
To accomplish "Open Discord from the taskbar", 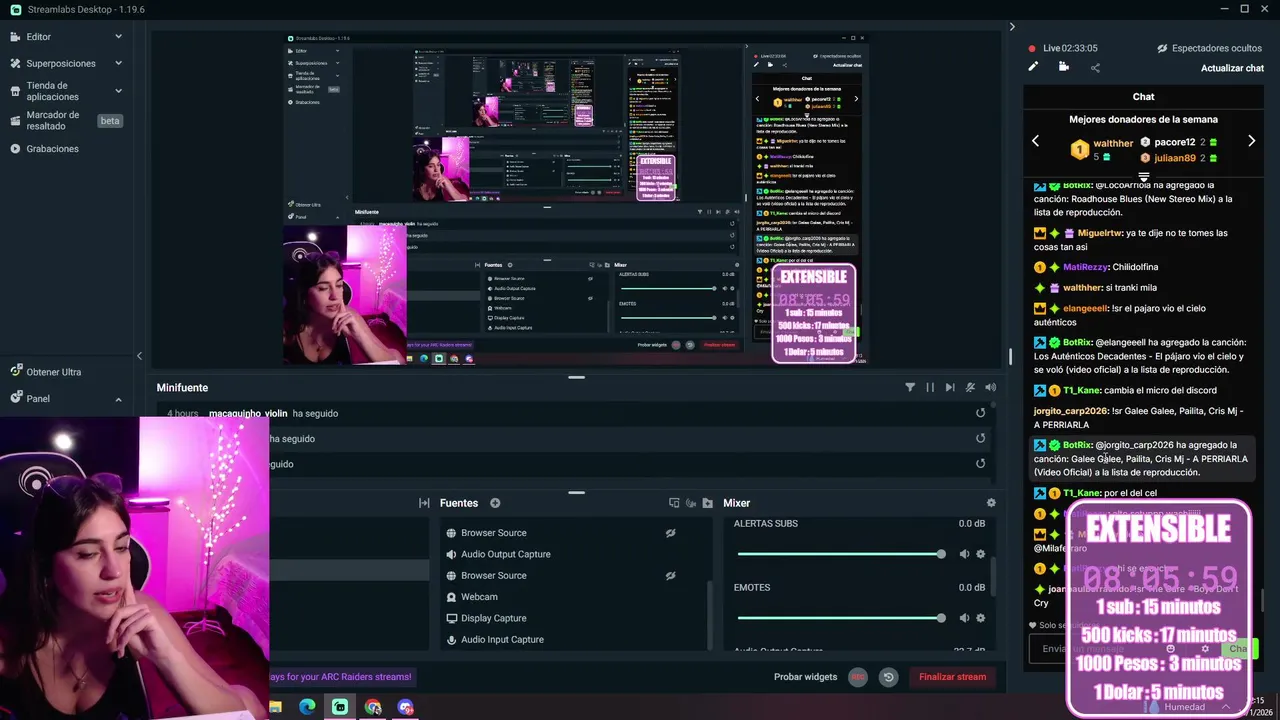I will [405, 707].
